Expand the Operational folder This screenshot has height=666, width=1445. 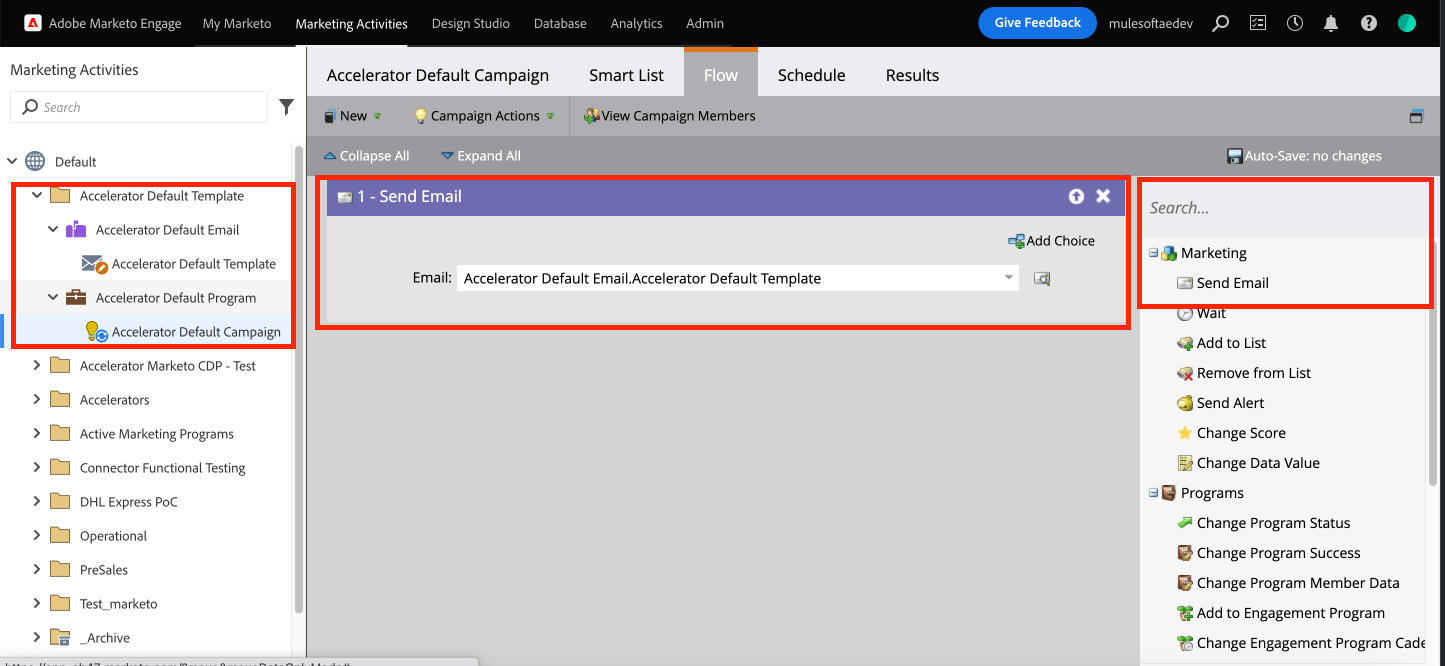pyautogui.click(x=37, y=536)
